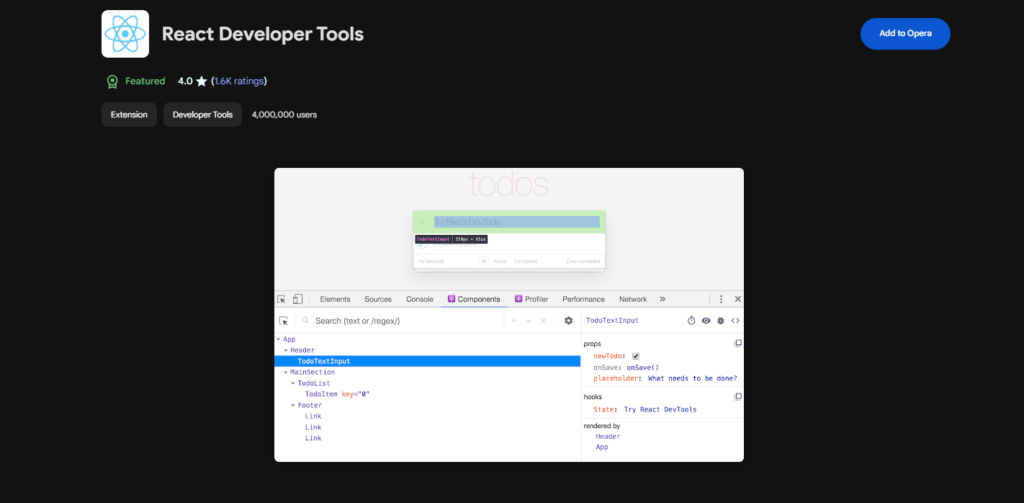Screen dimensions: 1024x503
Task: Click the select-component picker icon beside search
Action: pyautogui.click(x=283, y=321)
